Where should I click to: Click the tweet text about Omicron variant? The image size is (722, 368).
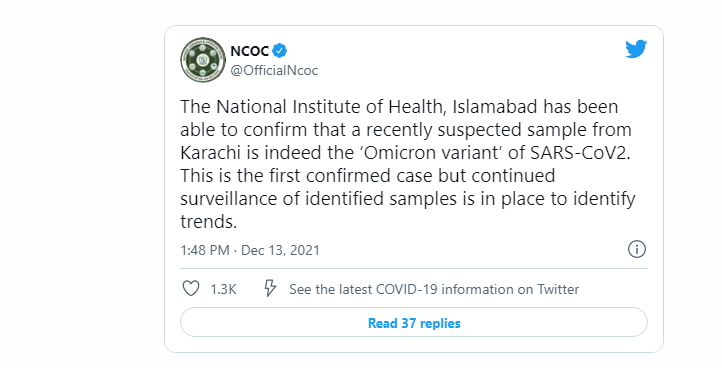408,164
